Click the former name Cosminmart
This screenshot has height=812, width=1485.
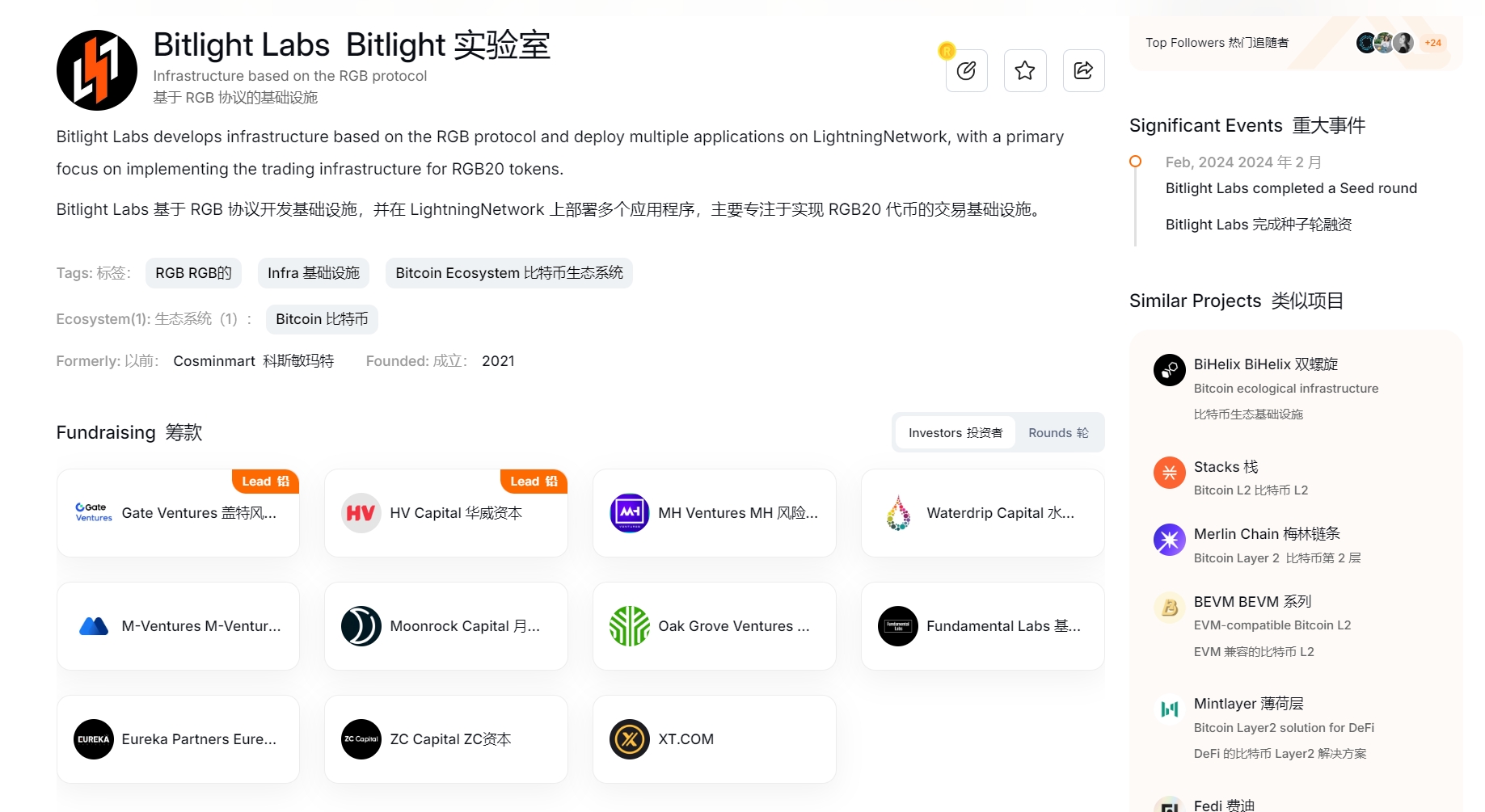click(254, 361)
